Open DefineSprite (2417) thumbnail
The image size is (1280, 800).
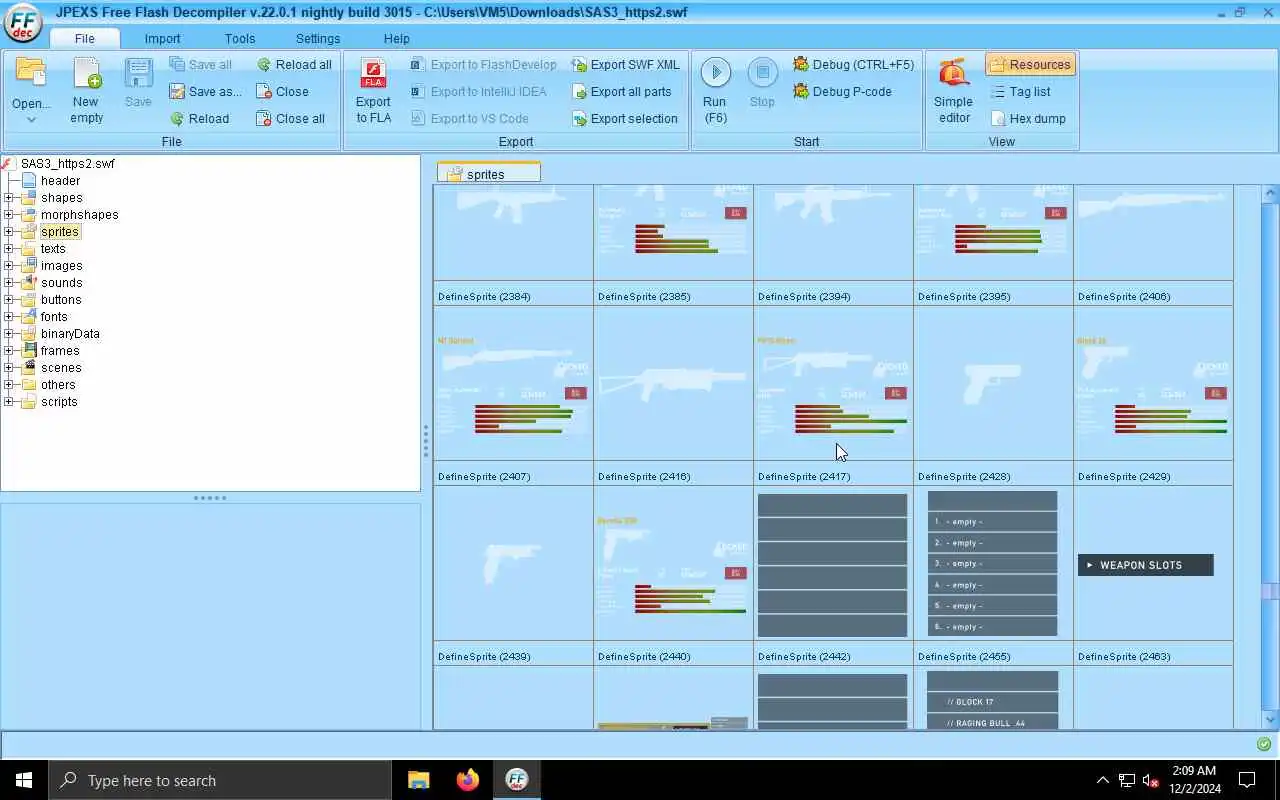[x=833, y=385]
